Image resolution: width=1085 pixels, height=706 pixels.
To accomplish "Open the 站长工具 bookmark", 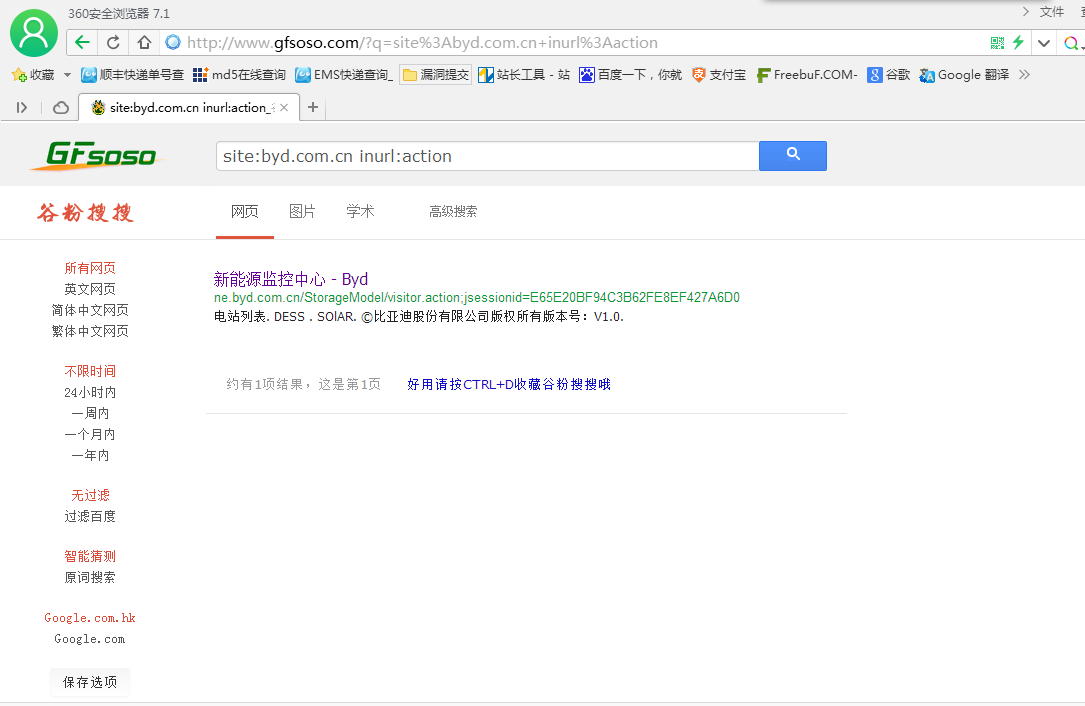I will [x=524, y=75].
